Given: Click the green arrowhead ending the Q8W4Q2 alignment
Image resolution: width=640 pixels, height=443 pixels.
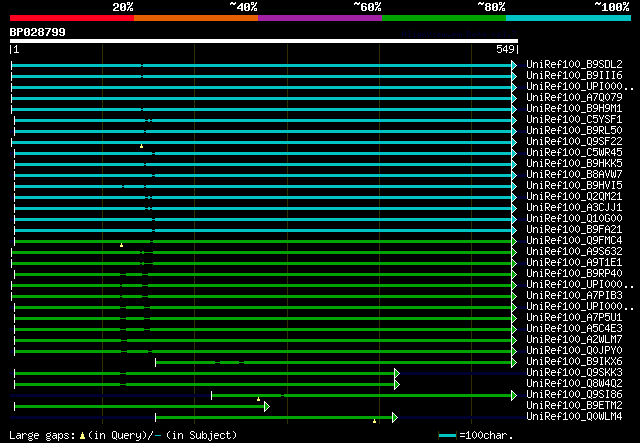Looking at the screenshot, I should coord(397,384).
